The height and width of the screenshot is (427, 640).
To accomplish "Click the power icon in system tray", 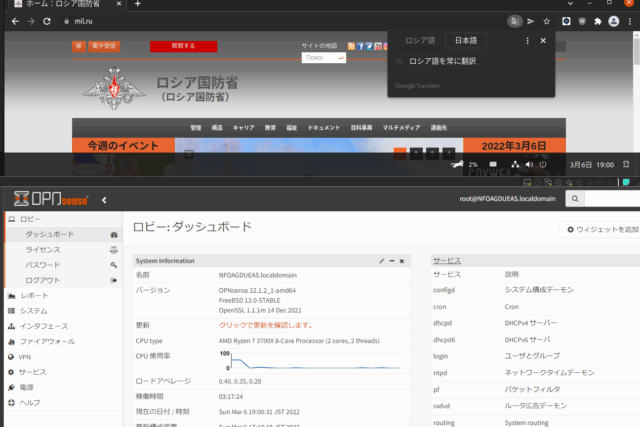I will click(543, 165).
